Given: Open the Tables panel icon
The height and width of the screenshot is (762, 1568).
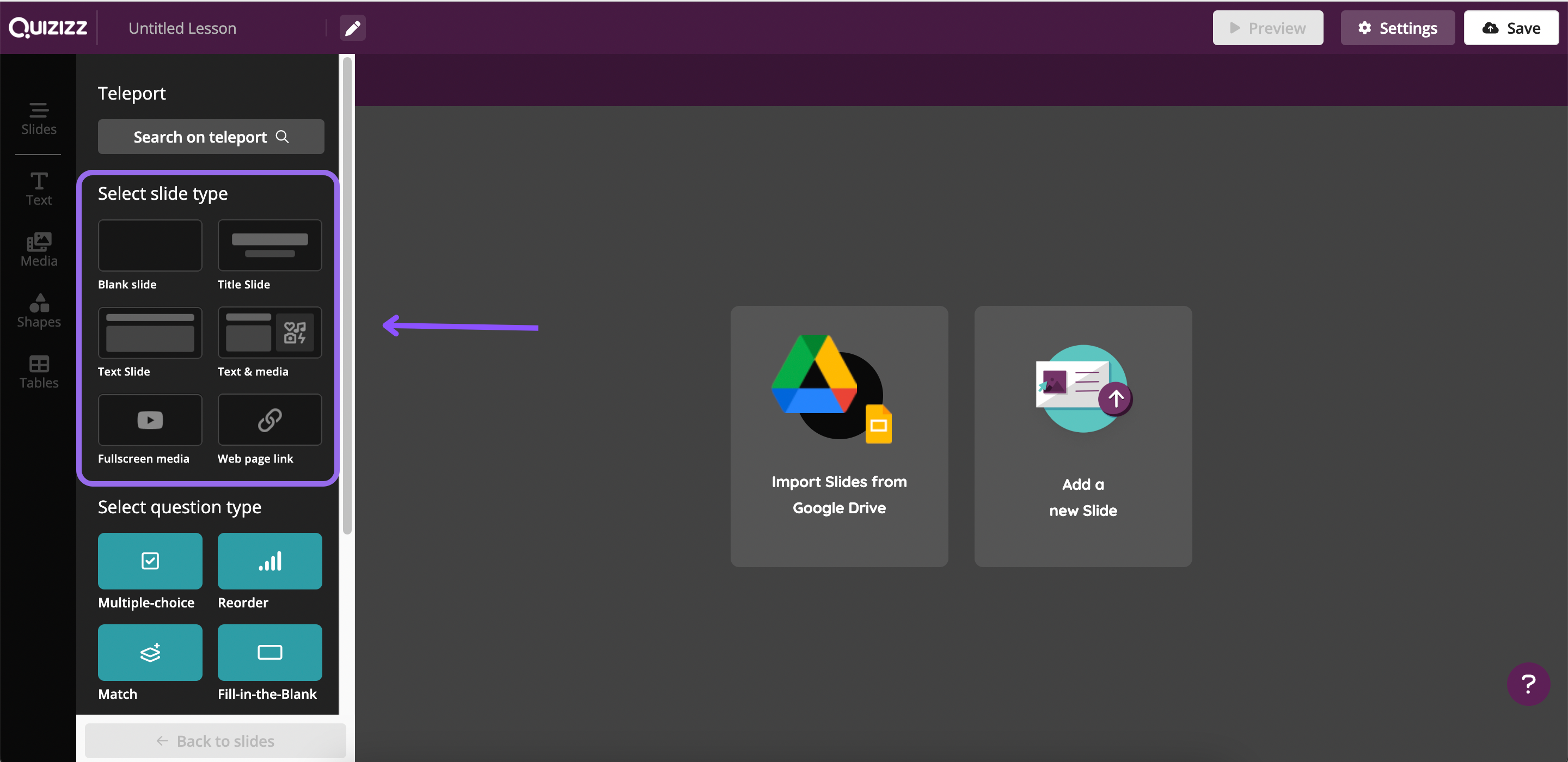Looking at the screenshot, I should click(x=38, y=371).
